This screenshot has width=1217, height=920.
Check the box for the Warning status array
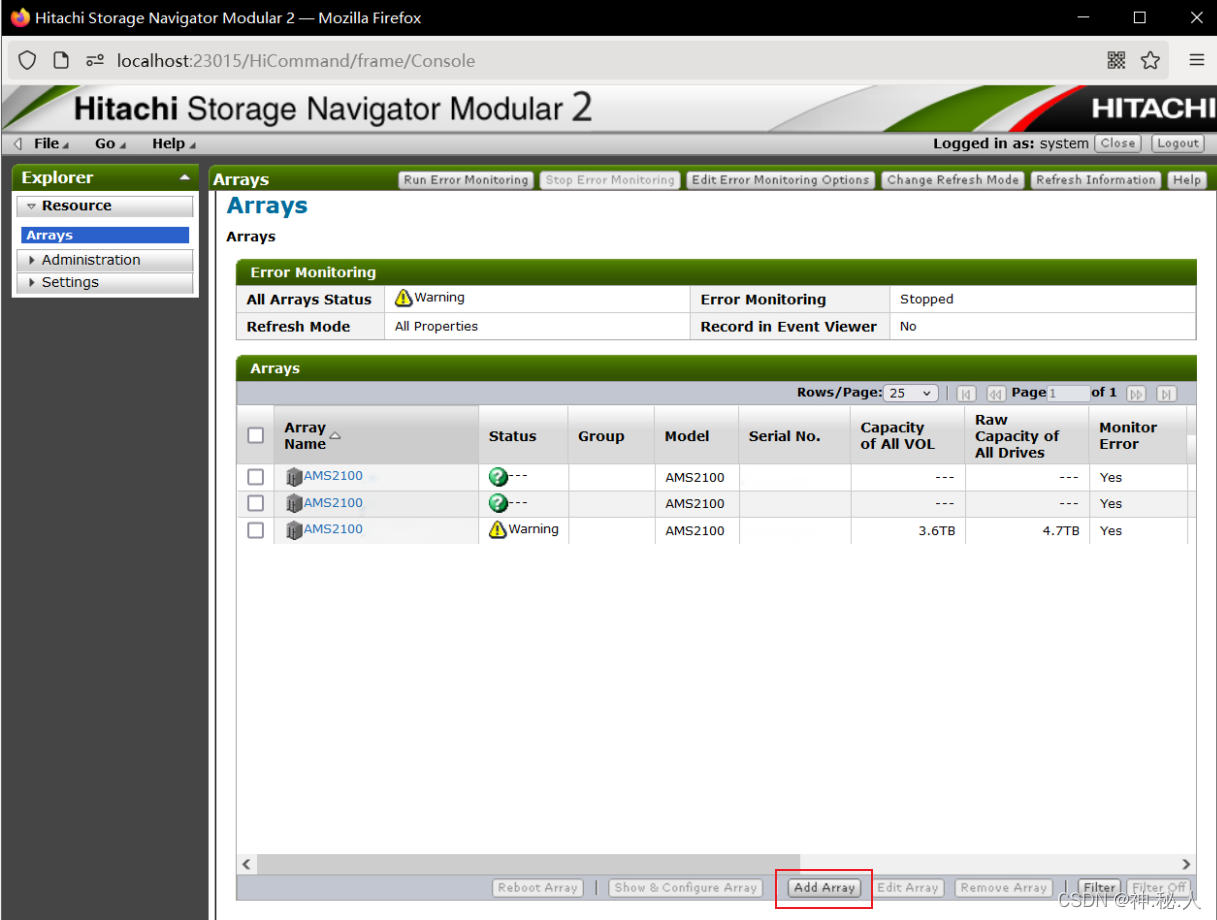tap(256, 530)
